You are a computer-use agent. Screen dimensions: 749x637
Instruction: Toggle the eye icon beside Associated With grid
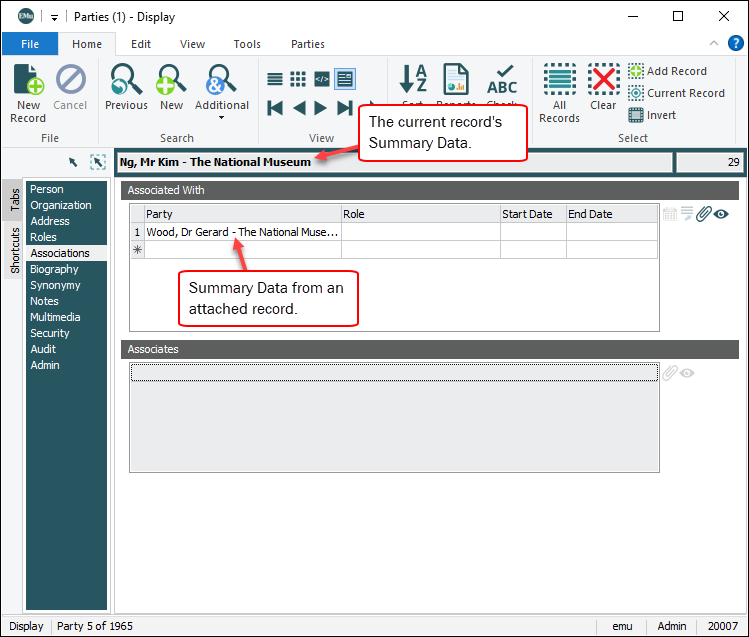pyautogui.click(x=721, y=214)
